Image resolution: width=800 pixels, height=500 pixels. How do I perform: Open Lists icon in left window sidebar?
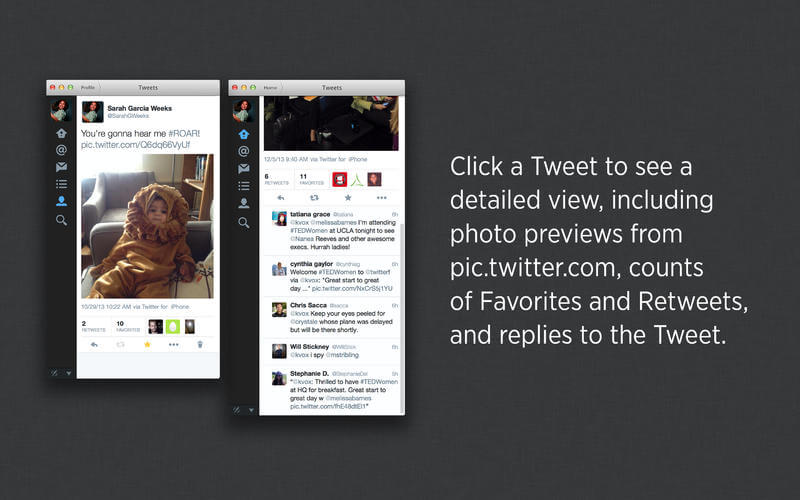click(61, 184)
